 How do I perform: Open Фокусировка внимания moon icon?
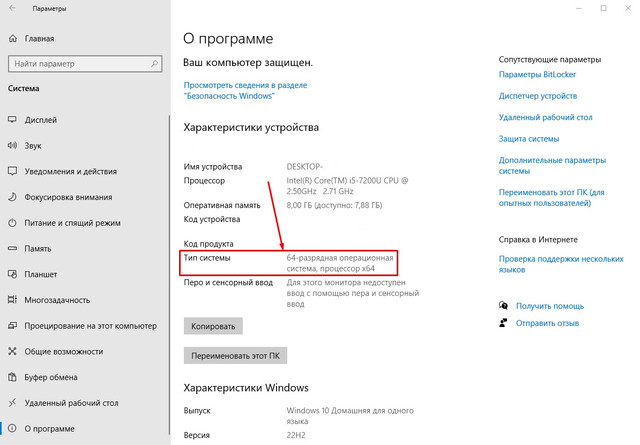(13, 196)
